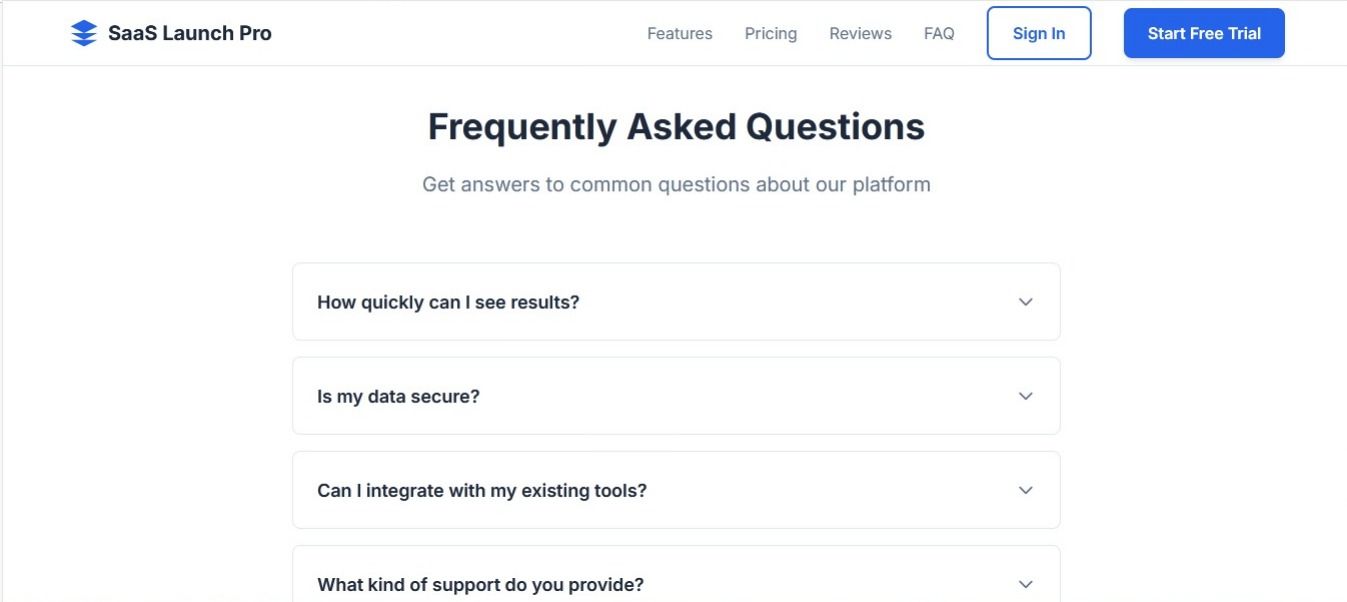Show answer via 'What kind of support do you provide?' text
Screen dimensions: 1347x602
[480, 584]
